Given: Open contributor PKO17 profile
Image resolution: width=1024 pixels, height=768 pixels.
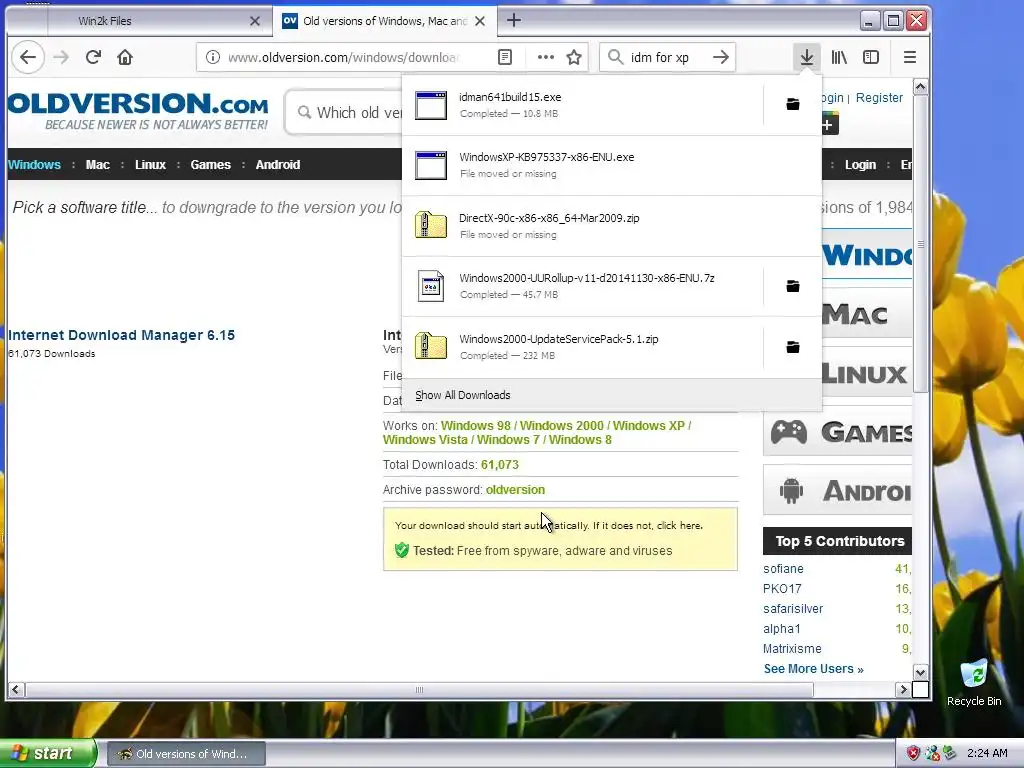Looking at the screenshot, I should coord(782,589).
